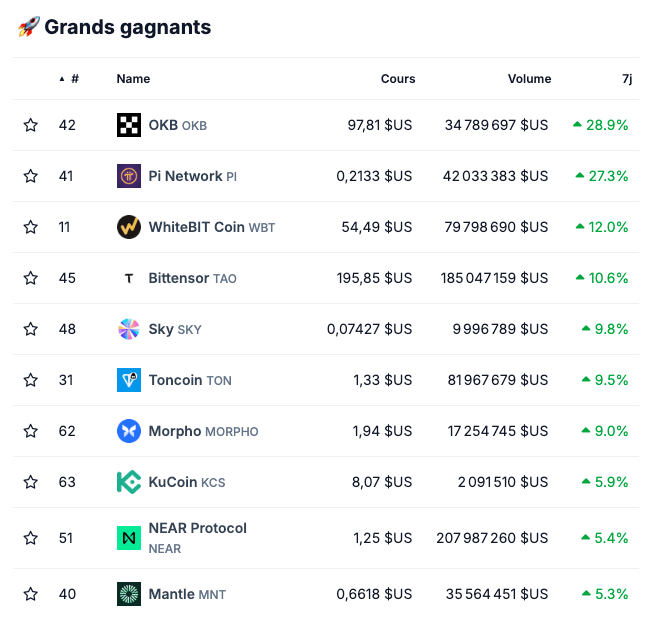
Task: Click the OKB coin logo icon
Action: click(x=129, y=125)
